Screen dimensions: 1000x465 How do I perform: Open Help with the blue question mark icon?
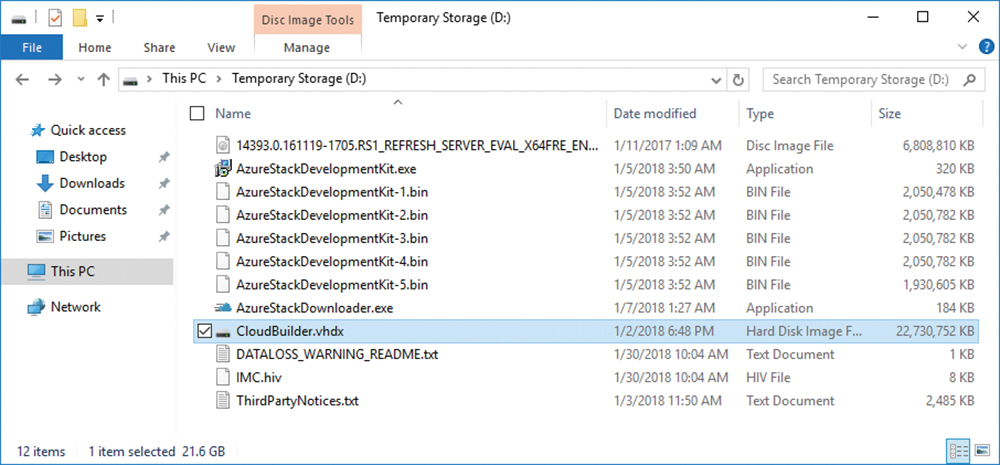click(985, 46)
